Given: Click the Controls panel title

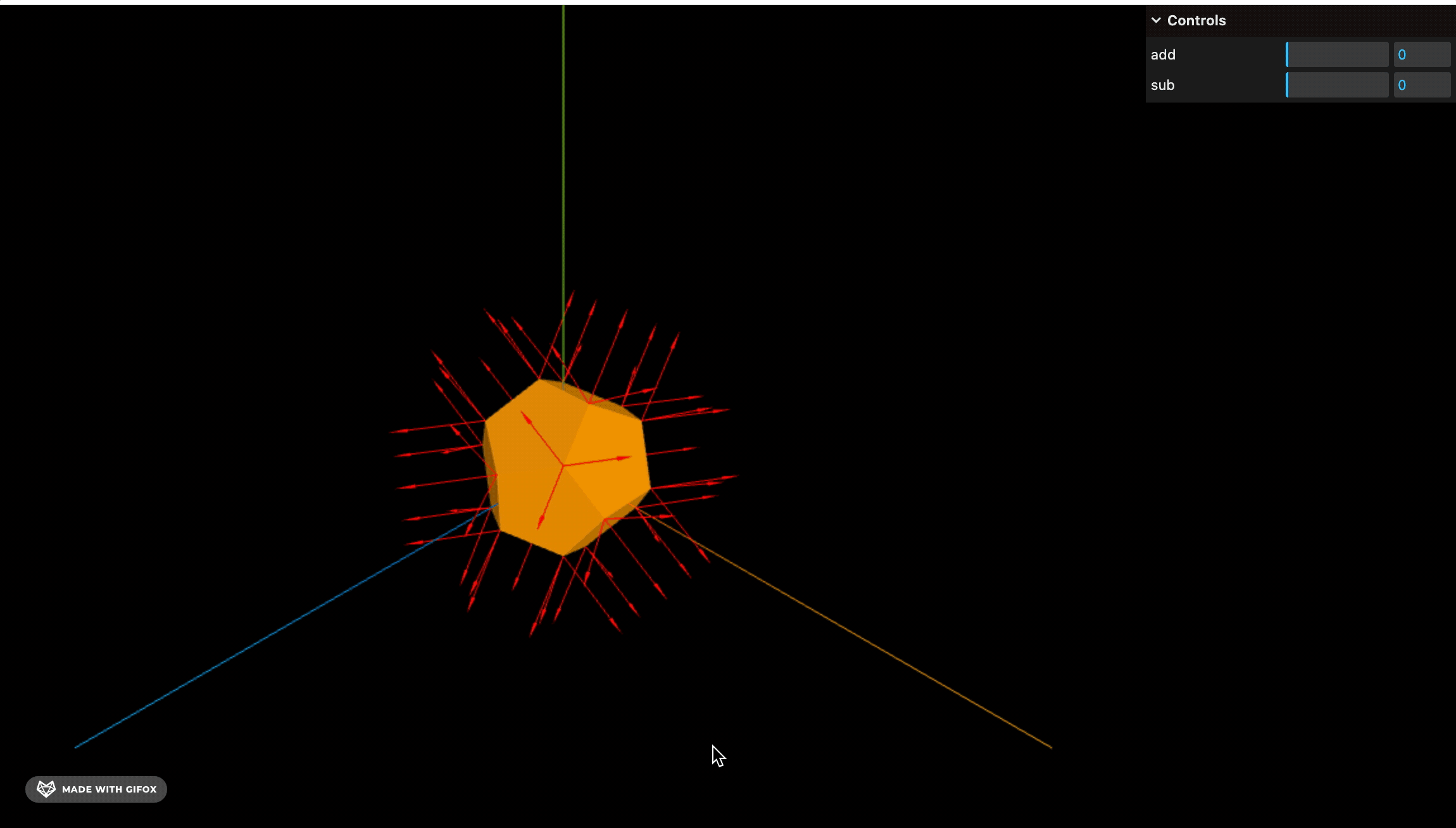Looking at the screenshot, I should pos(1196,20).
